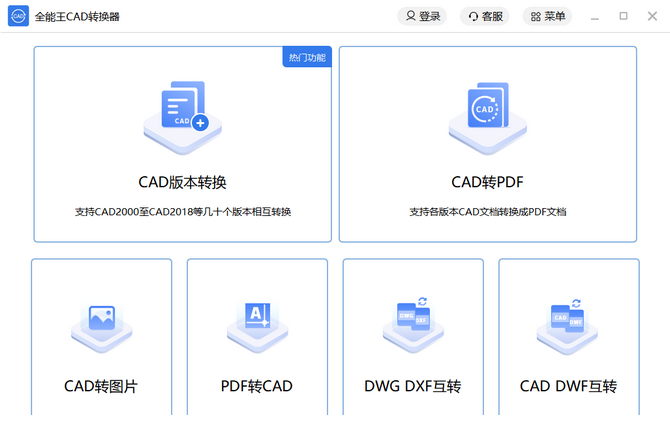Click the CAD DWF互转 label
Screen dimensions: 670x431
click(568, 386)
